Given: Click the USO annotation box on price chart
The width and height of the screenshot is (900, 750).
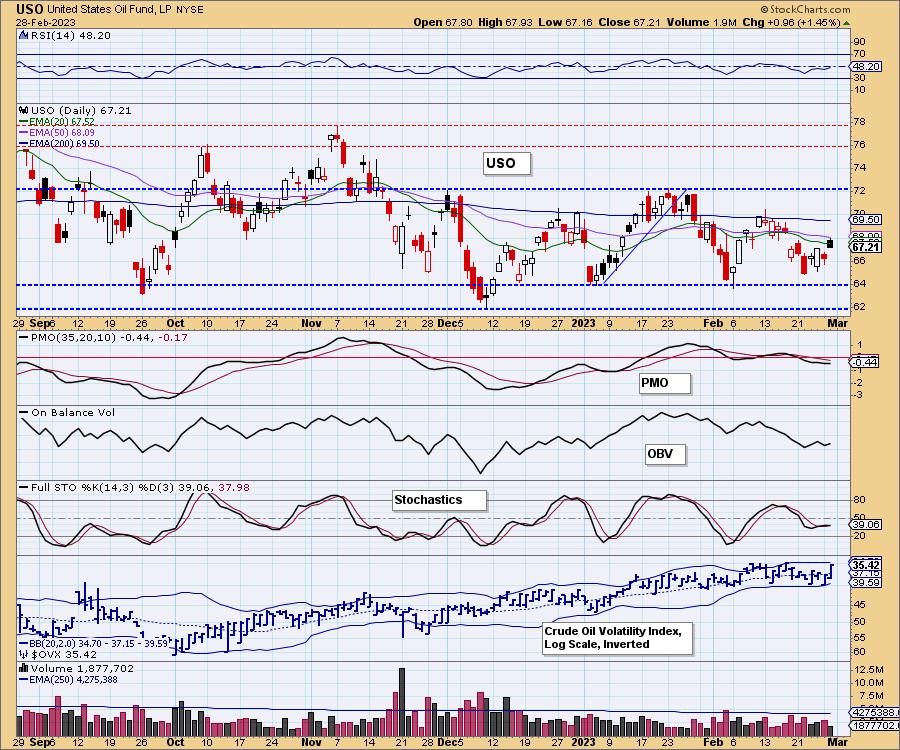Looking at the screenshot, I should point(506,164).
